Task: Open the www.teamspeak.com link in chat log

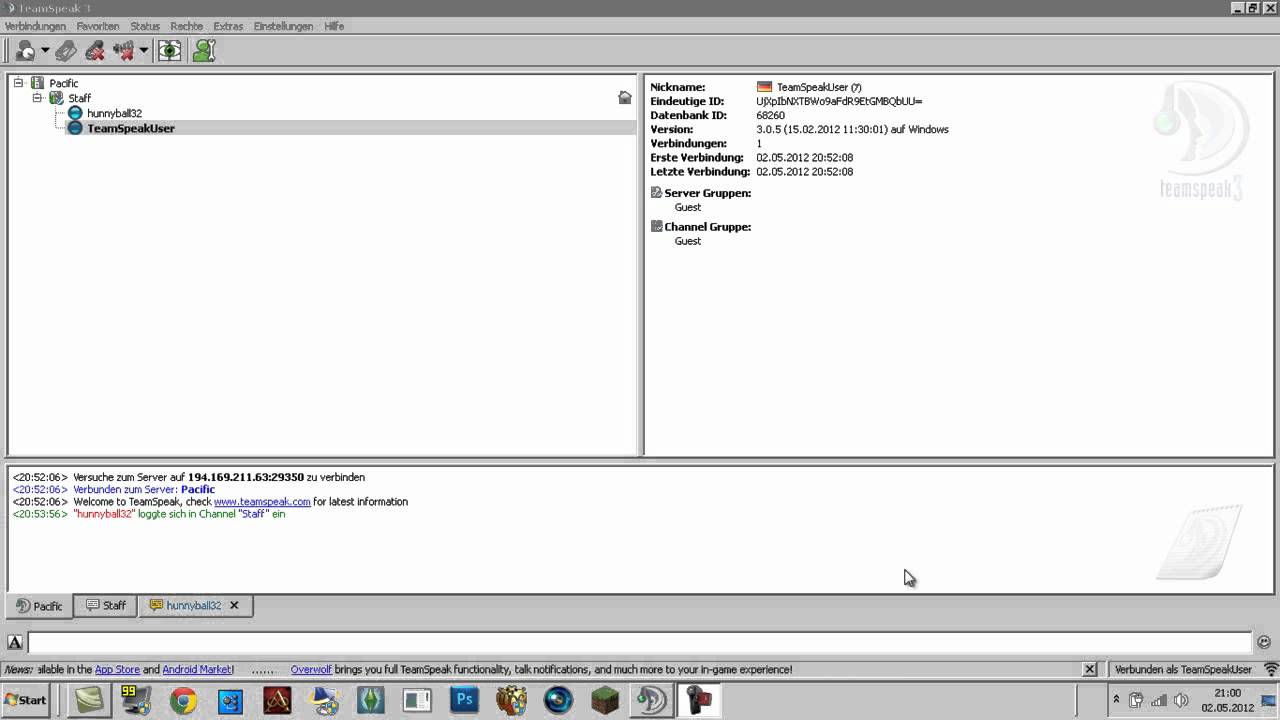Action: click(262, 502)
